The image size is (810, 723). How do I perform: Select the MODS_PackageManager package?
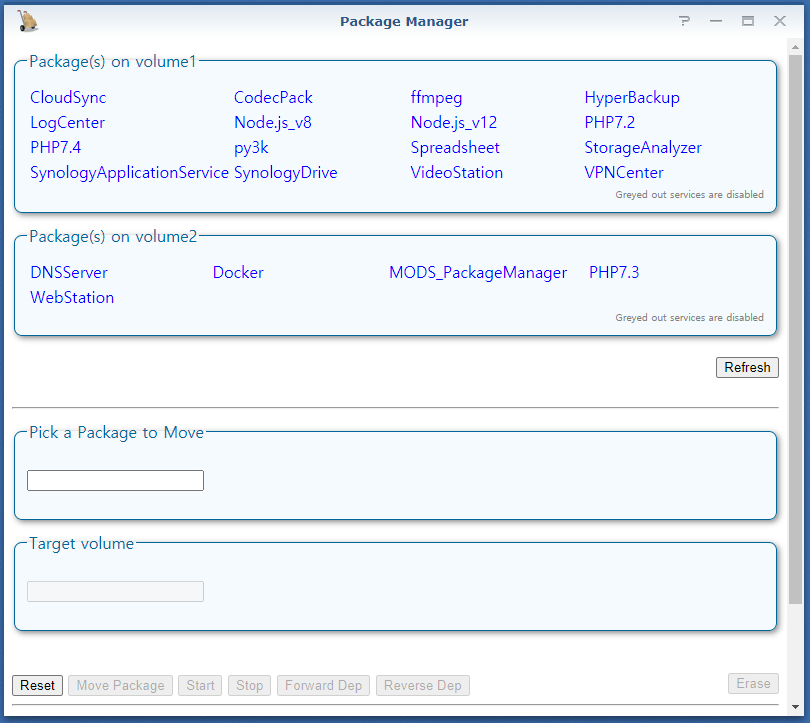point(478,273)
